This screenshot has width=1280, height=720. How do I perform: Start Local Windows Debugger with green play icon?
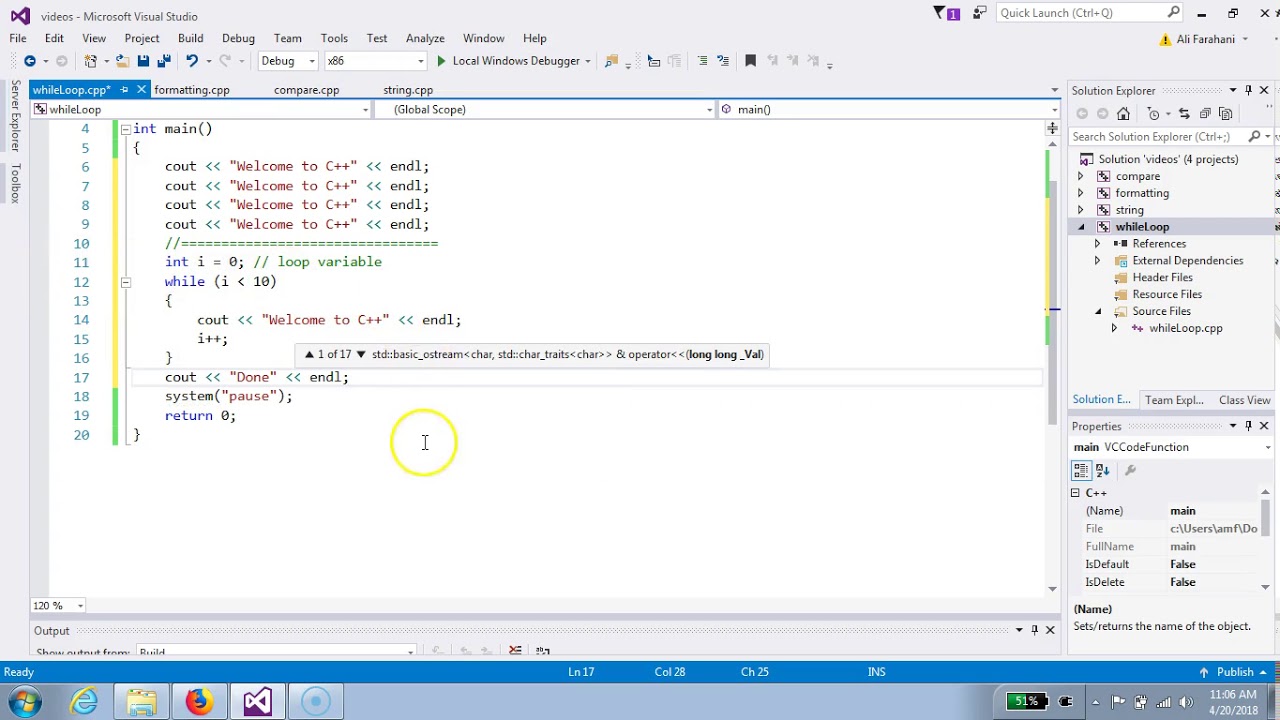tap(441, 61)
